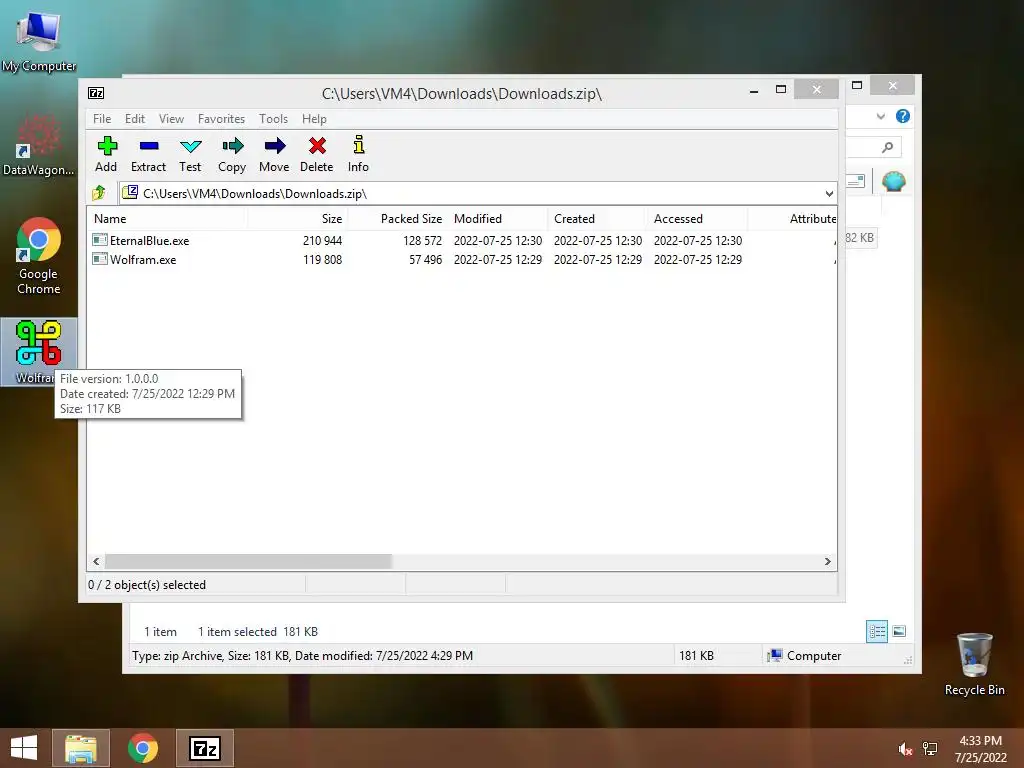Image resolution: width=1024 pixels, height=768 pixels.
Task: Switch Explorer to large icons view
Action: pos(899,632)
